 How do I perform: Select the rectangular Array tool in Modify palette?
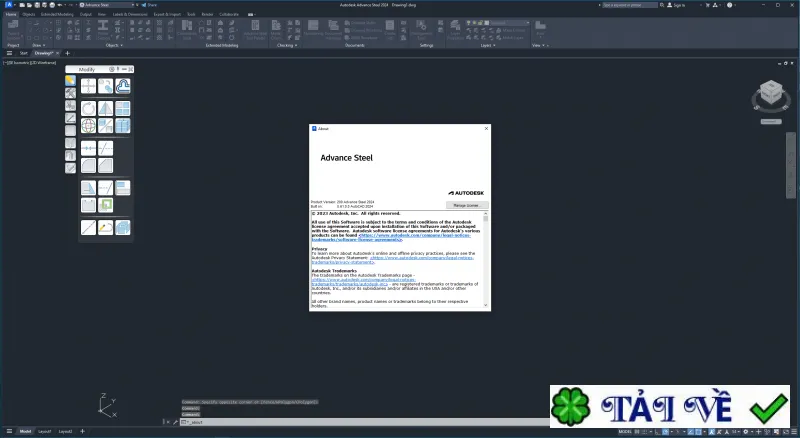(x=122, y=108)
